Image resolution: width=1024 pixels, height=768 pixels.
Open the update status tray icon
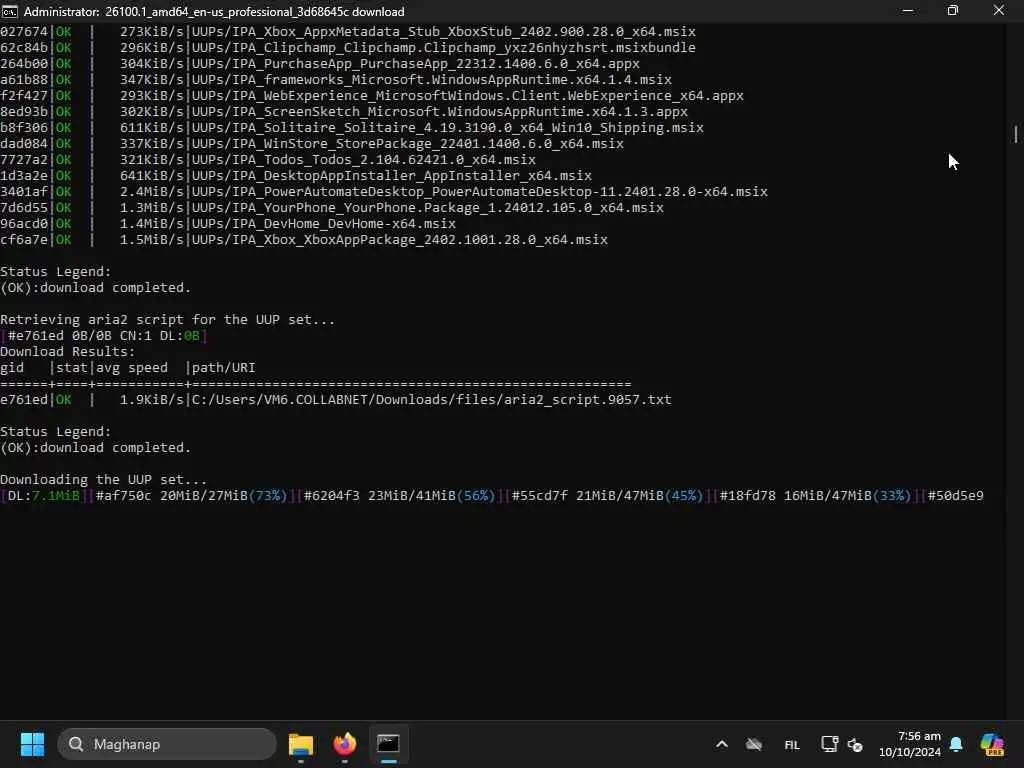point(855,744)
